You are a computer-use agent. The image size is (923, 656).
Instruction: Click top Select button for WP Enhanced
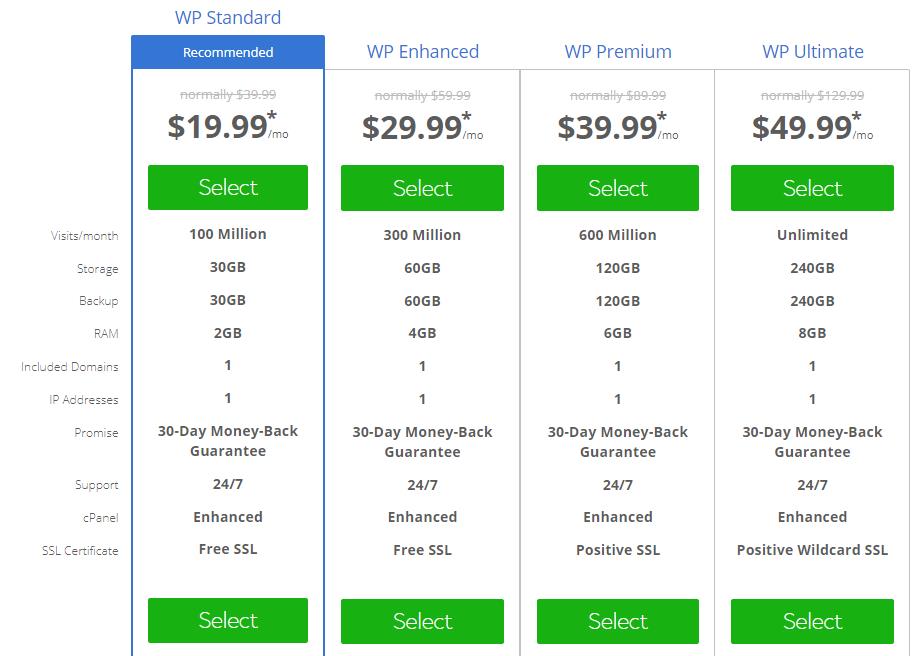[422, 188]
